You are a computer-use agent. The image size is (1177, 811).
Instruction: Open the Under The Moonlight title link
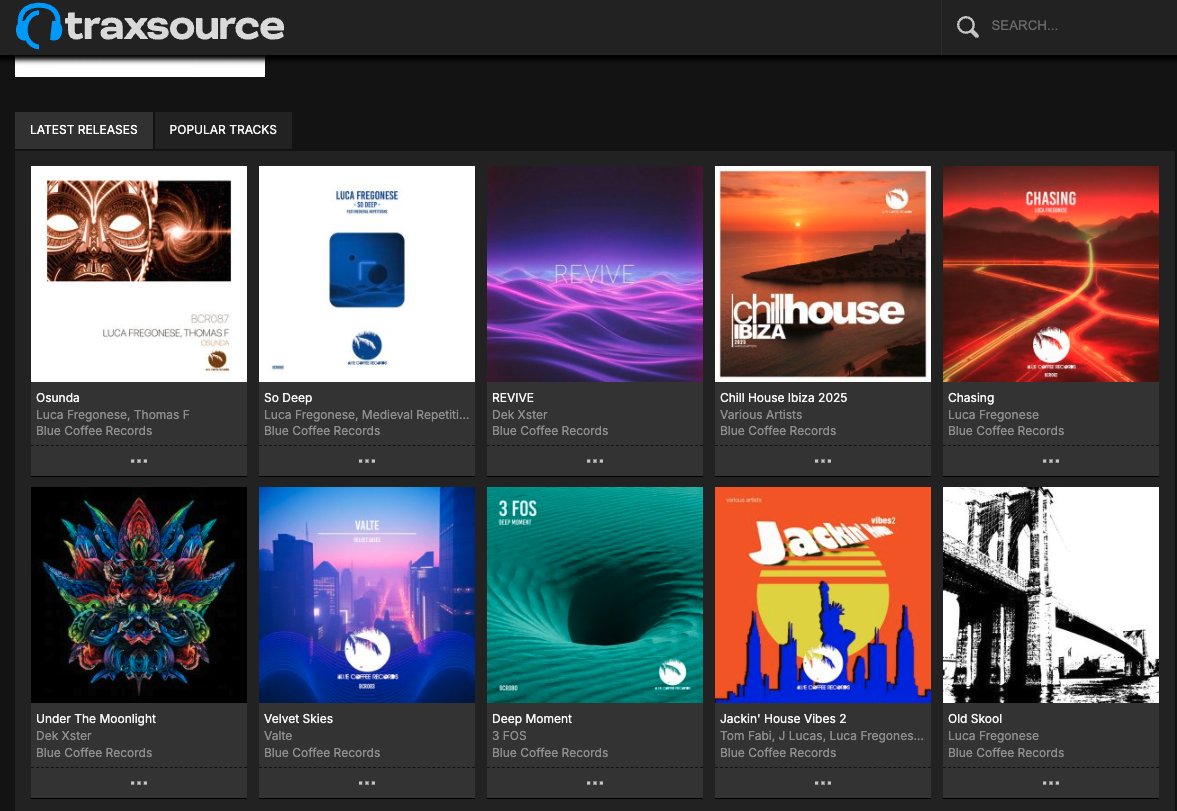(96, 719)
